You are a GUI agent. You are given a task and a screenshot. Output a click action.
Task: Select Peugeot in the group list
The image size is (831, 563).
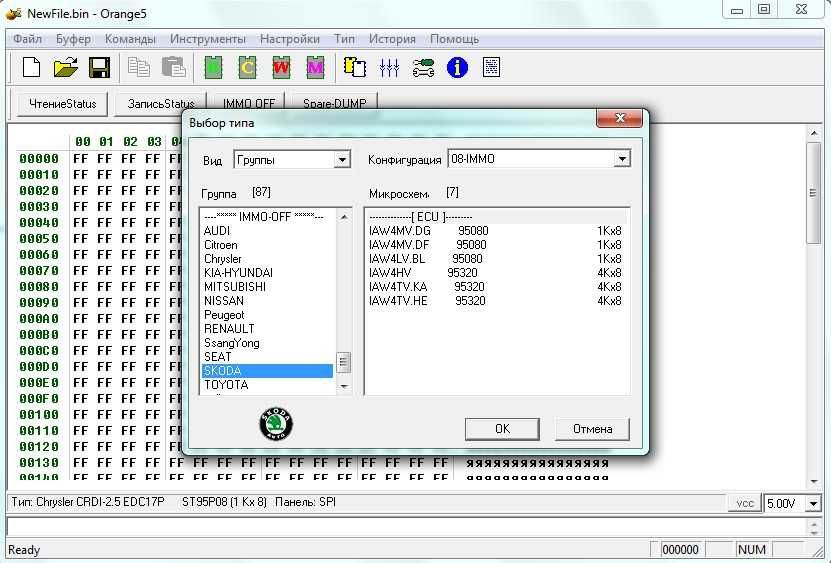pyautogui.click(x=268, y=315)
